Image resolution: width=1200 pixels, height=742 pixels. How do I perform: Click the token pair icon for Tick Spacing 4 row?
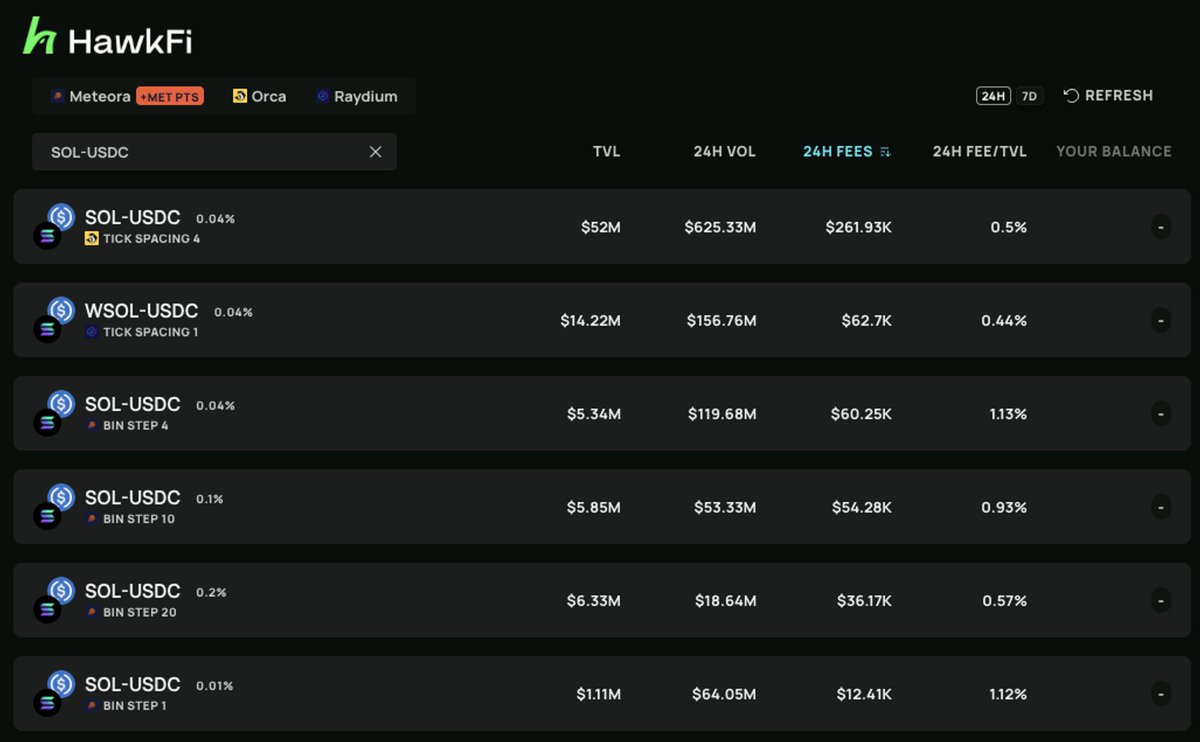click(x=54, y=227)
